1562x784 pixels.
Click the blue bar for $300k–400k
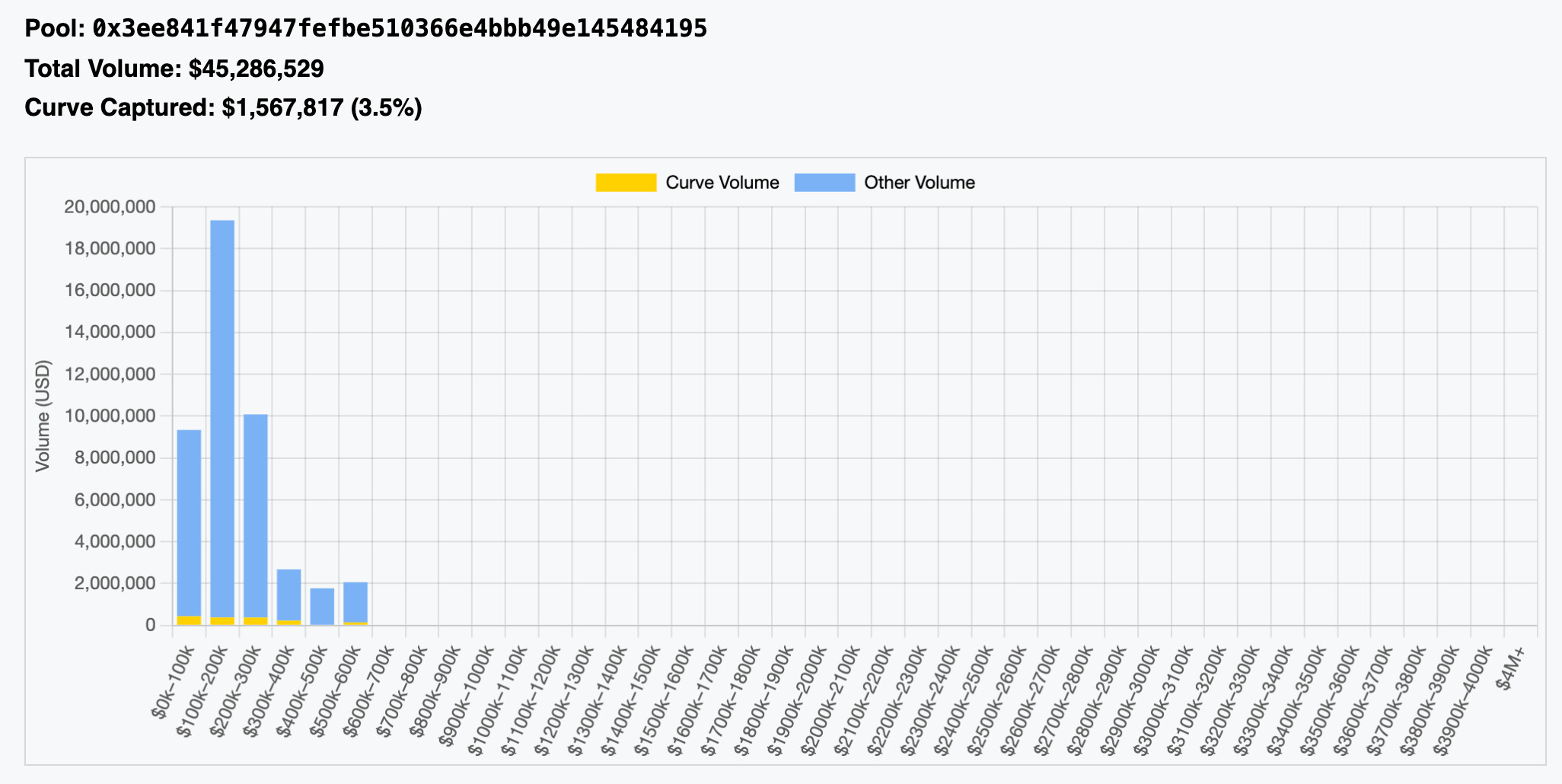click(x=288, y=594)
